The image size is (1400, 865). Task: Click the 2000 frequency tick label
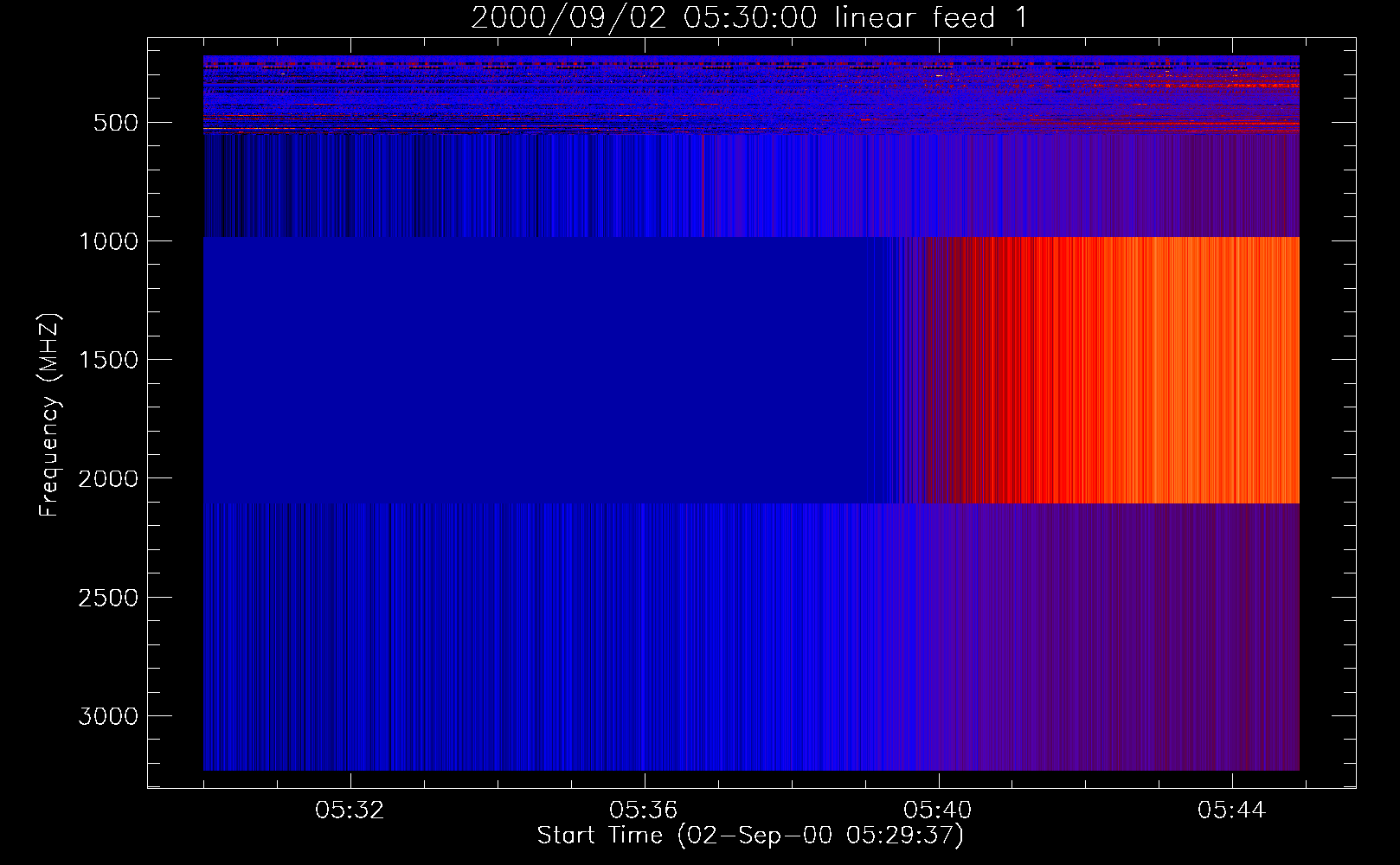pyautogui.click(x=108, y=478)
